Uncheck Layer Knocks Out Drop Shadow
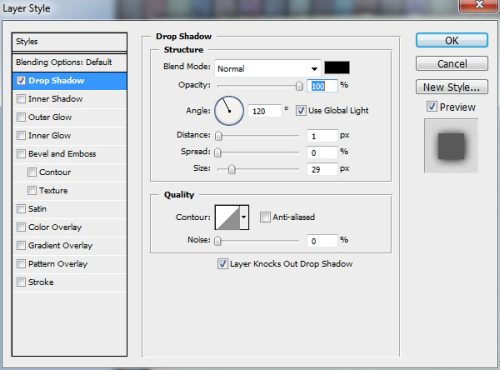The height and width of the screenshot is (370, 500). point(222,264)
